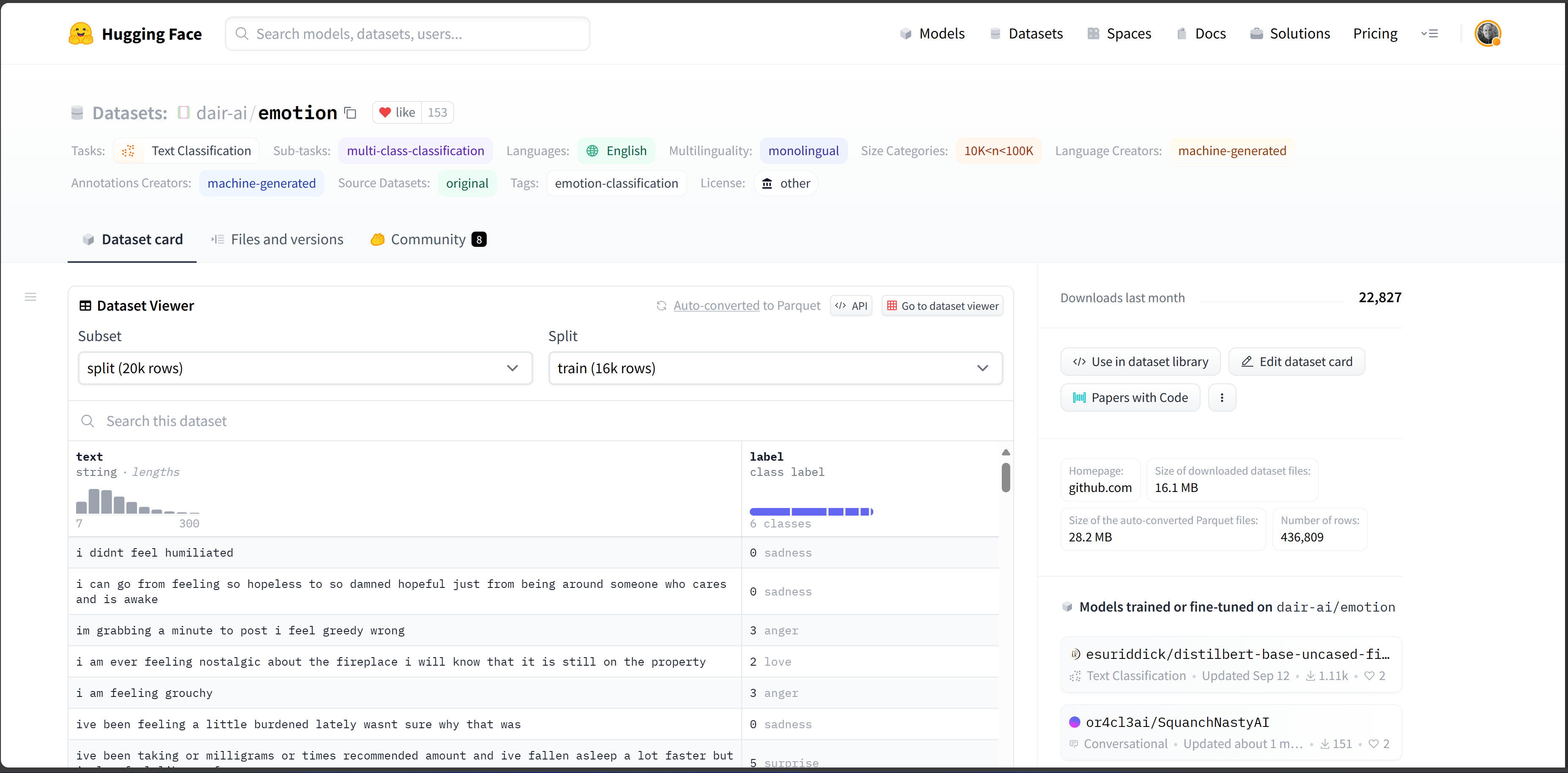This screenshot has width=1568, height=773.
Task: Click the like count 153
Action: pyautogui.click(x=437, y=112)
